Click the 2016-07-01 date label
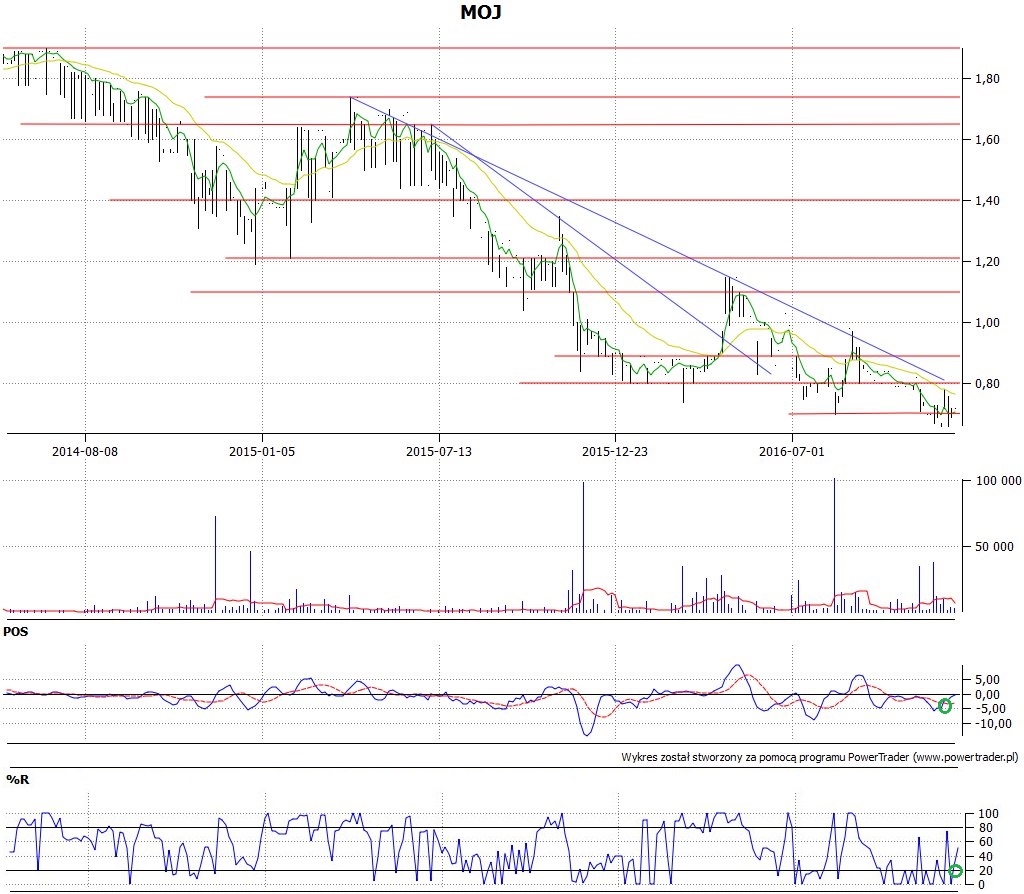 pyautogui.click(x=792, y=451)
